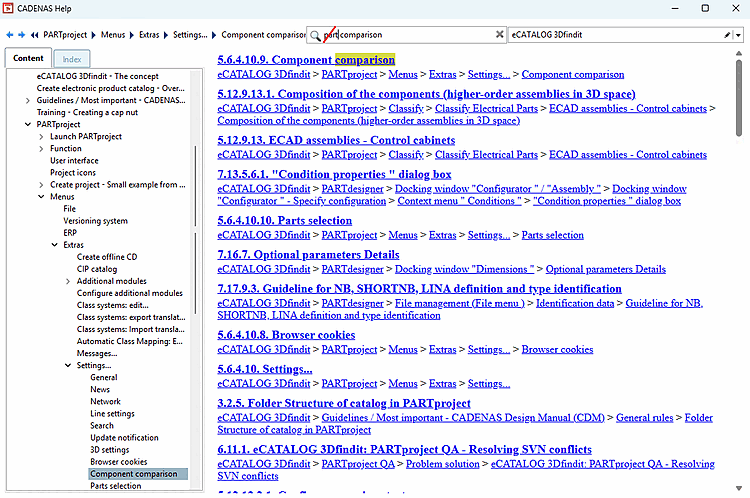This screenshot has height=498, width=750.
Task: Select the General settings tree item
Action: pyautogui.click(x=104, y=377)
